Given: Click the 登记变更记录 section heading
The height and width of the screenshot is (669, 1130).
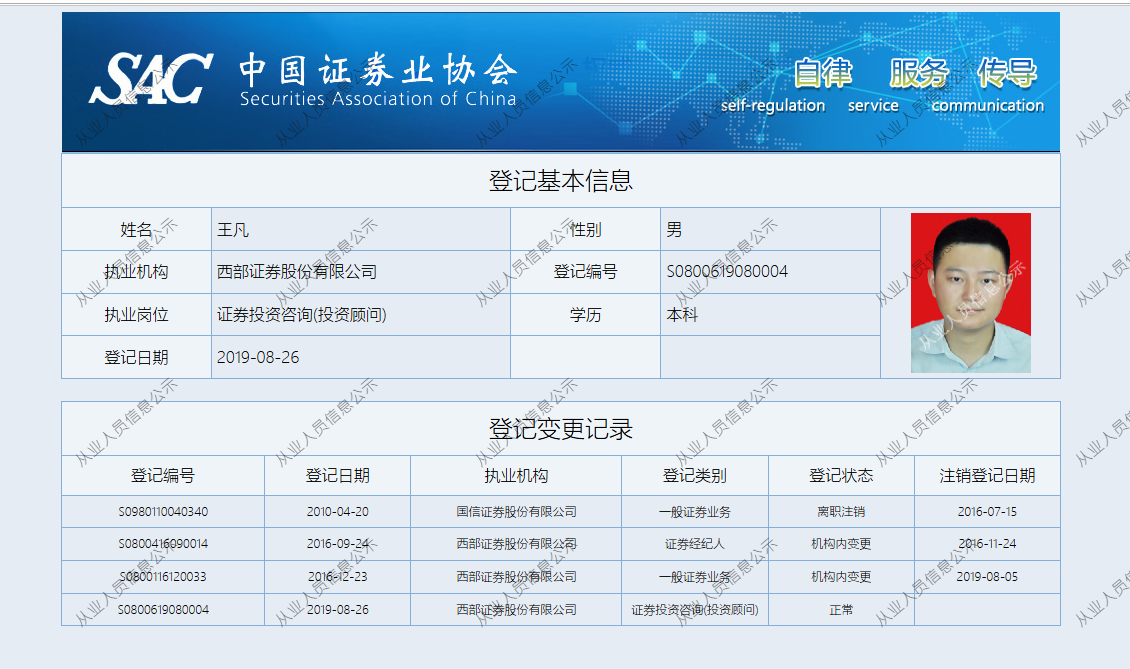Looking at the screenshot, I should click(x=560, y=429).
